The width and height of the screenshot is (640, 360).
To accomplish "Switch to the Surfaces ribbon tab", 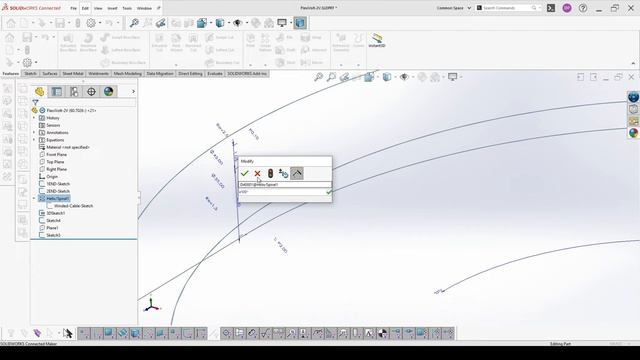I will pyautogui.click(x=50, y=74).
